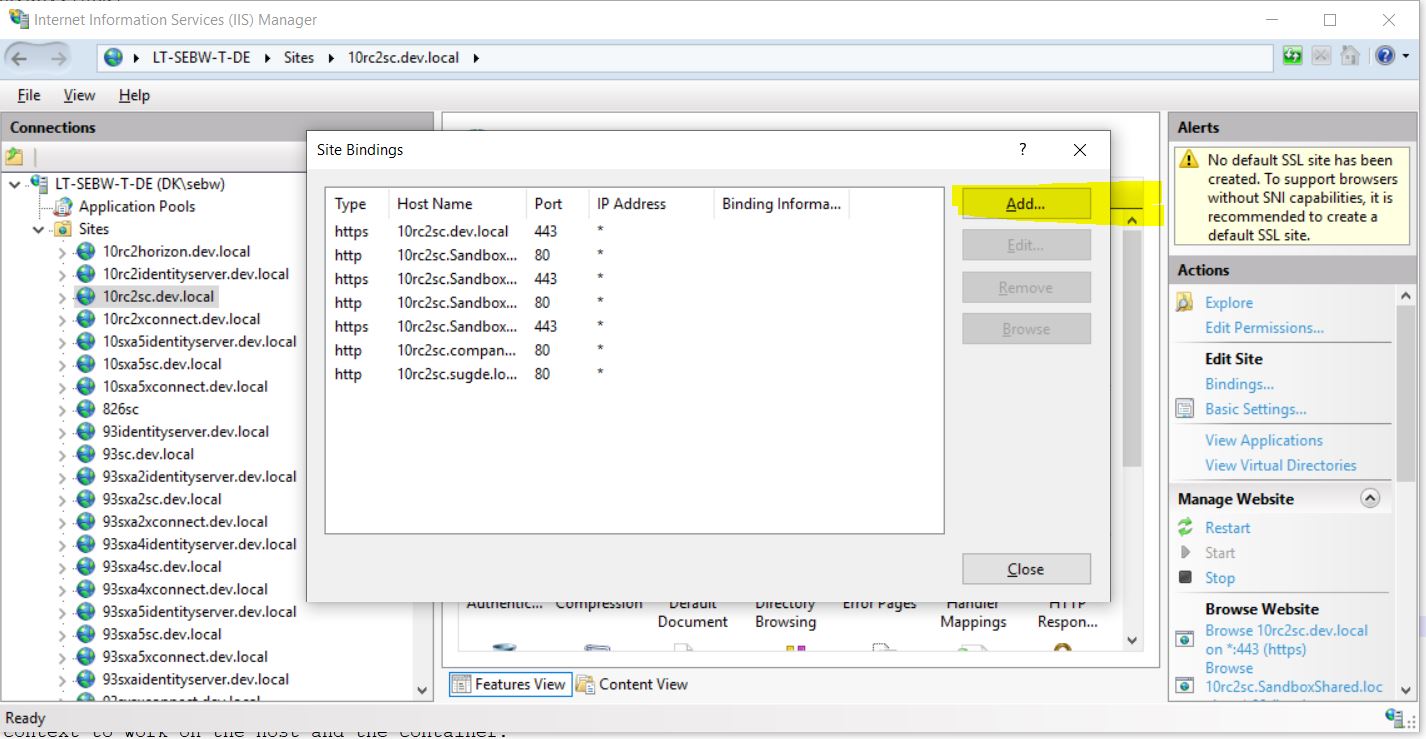This screenshot has height=739, width=1426.
Task: Click the View Applications link
Action: (1264, 440)
